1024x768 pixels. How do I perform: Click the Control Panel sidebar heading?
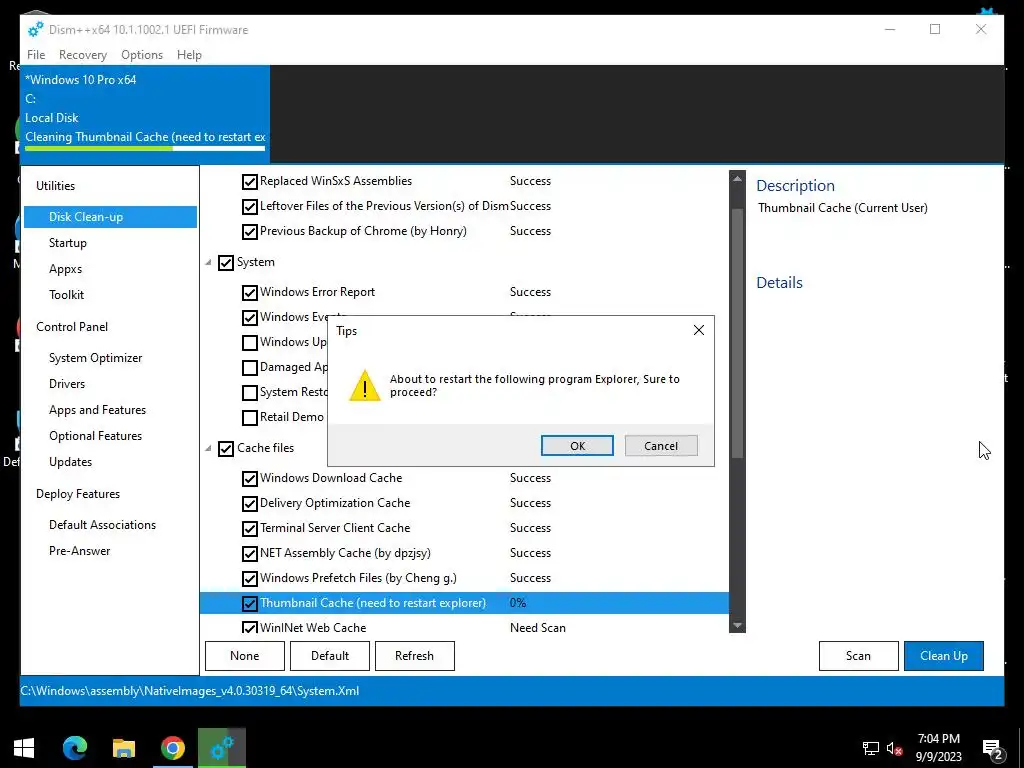[72, 327]
